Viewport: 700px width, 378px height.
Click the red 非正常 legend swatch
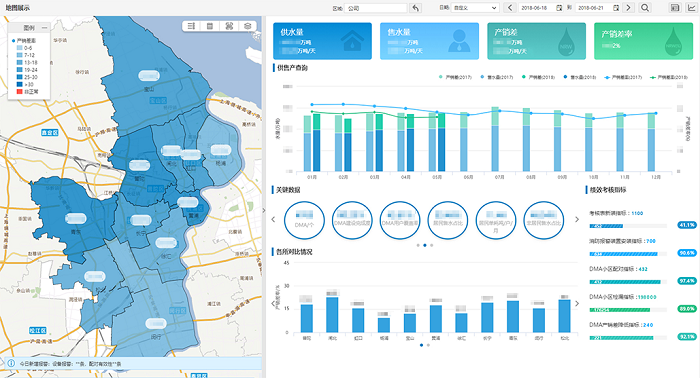click(x=19, y=91)
